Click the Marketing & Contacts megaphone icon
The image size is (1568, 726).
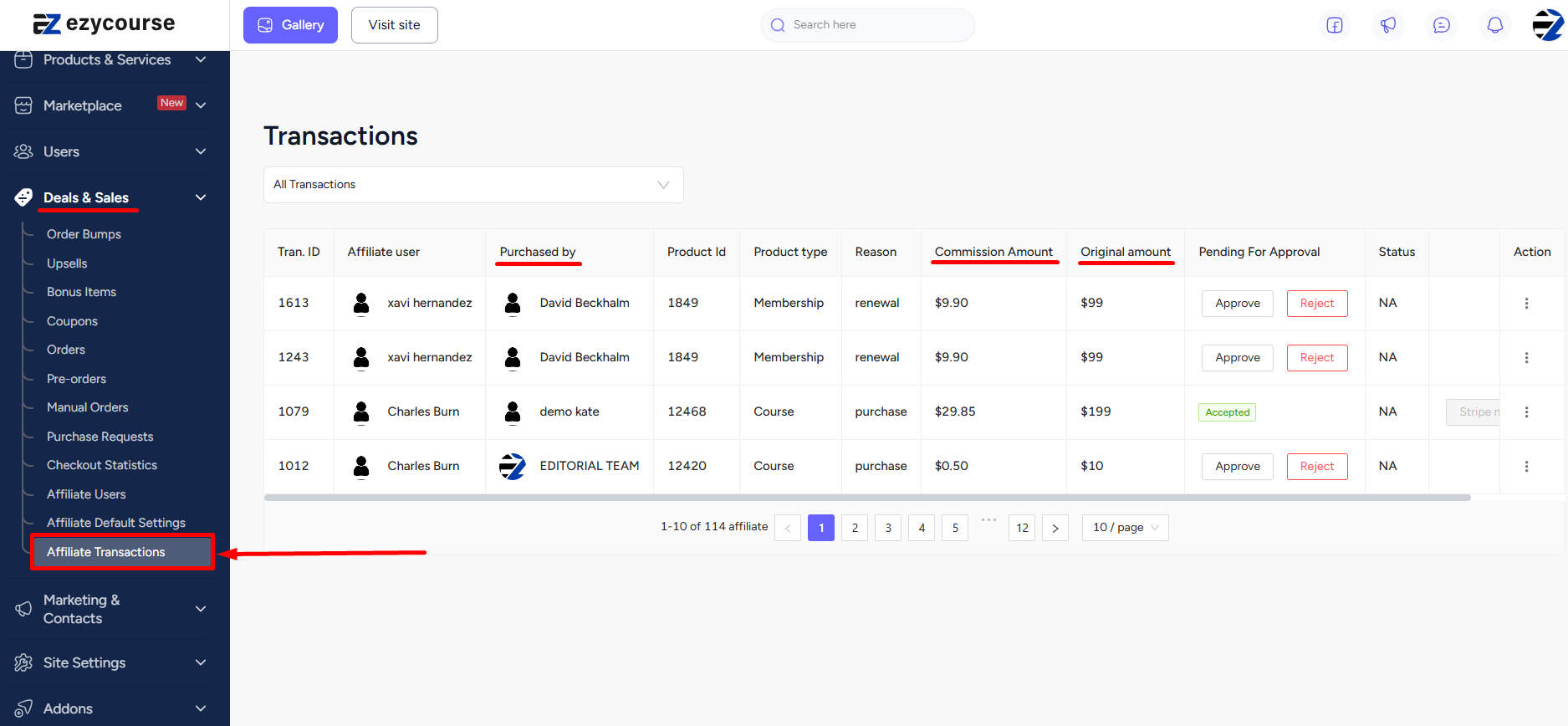point(23,609)
